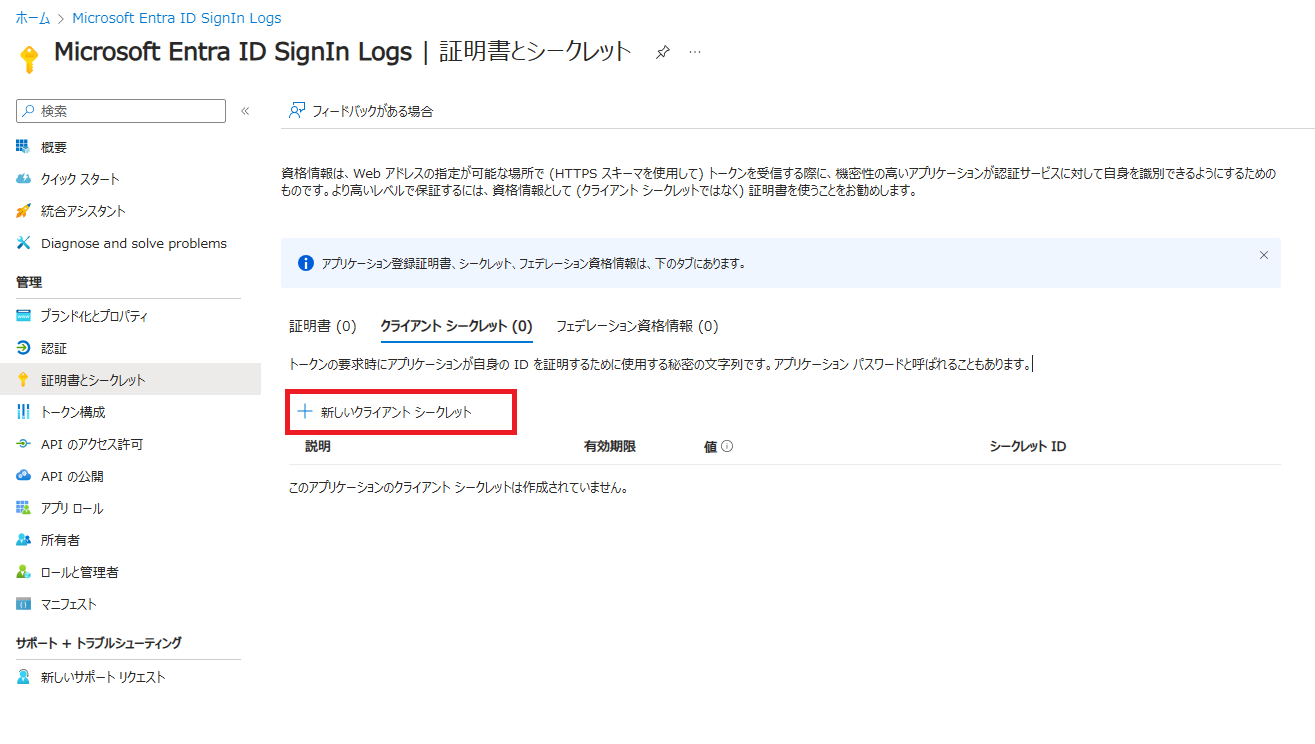Viewport: 1315px width, 744px height.
Task: Click the 認証 icon in sidebar
Action: point(23,348)
